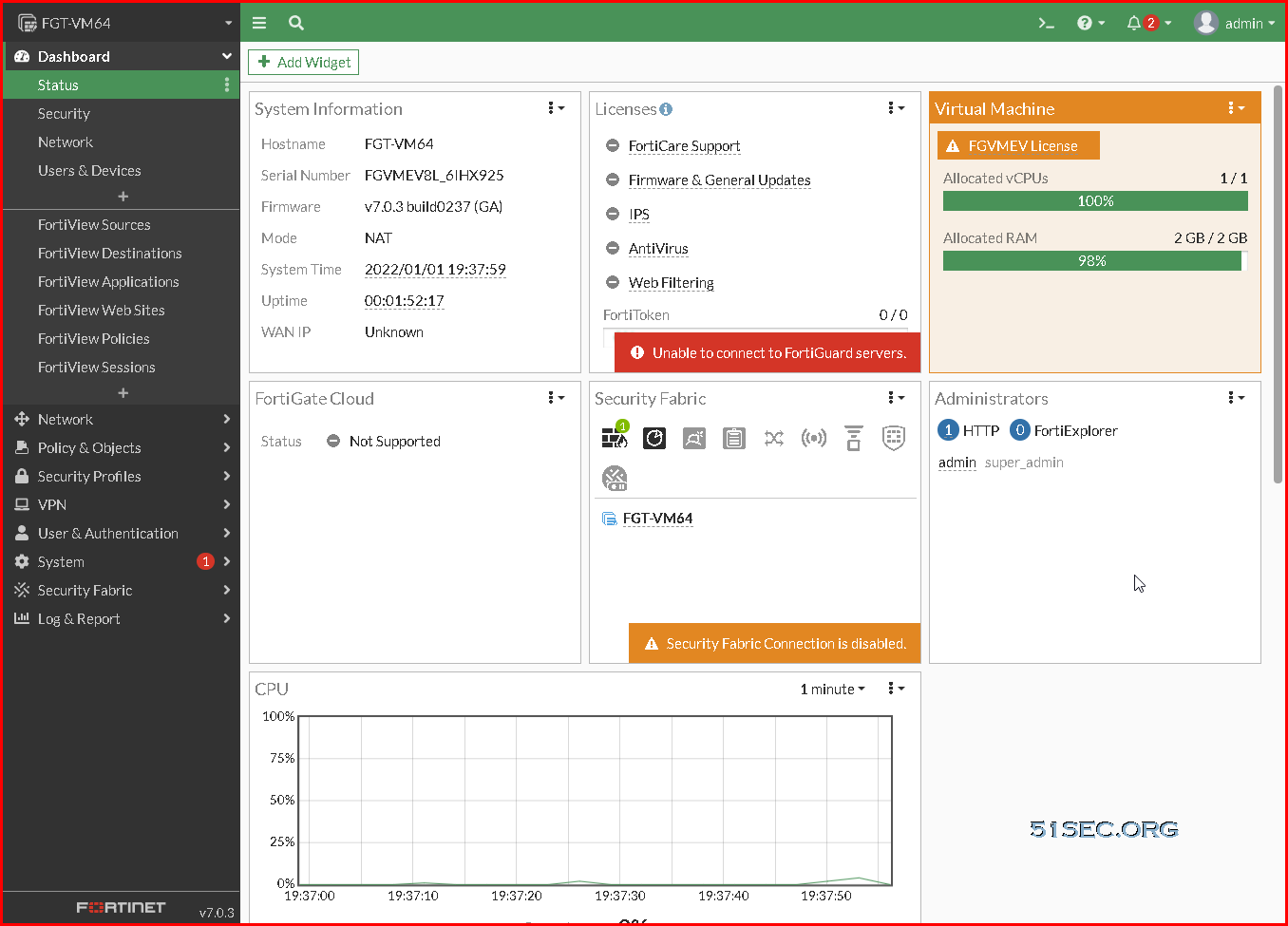Open the admin user menu
The height and width of the screenshot is (926, 1288).
click(1235, 23)
